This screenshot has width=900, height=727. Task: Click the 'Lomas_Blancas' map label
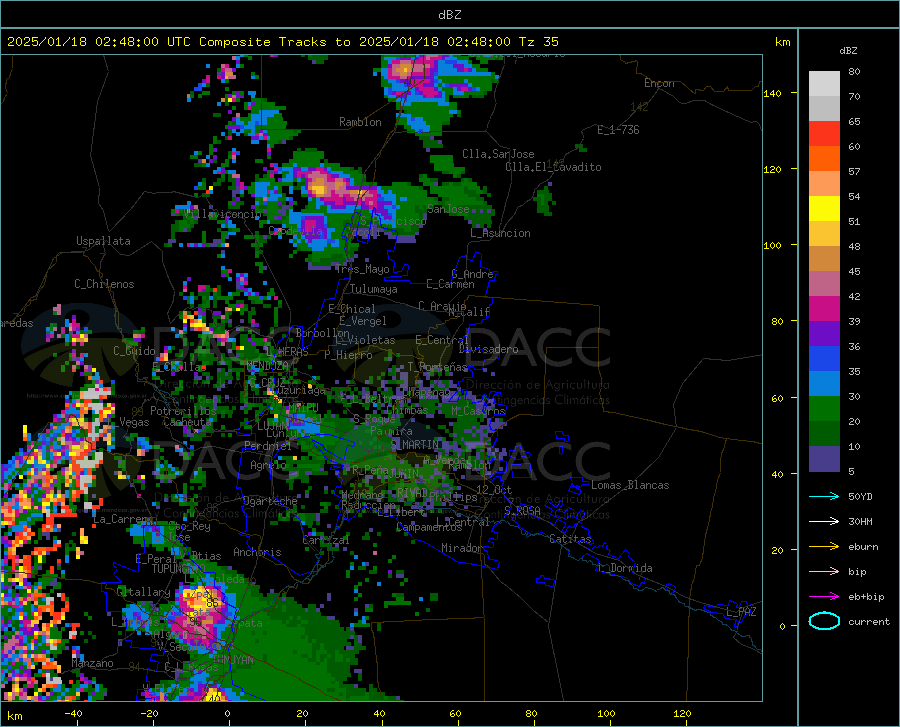(x=630, y=485)
